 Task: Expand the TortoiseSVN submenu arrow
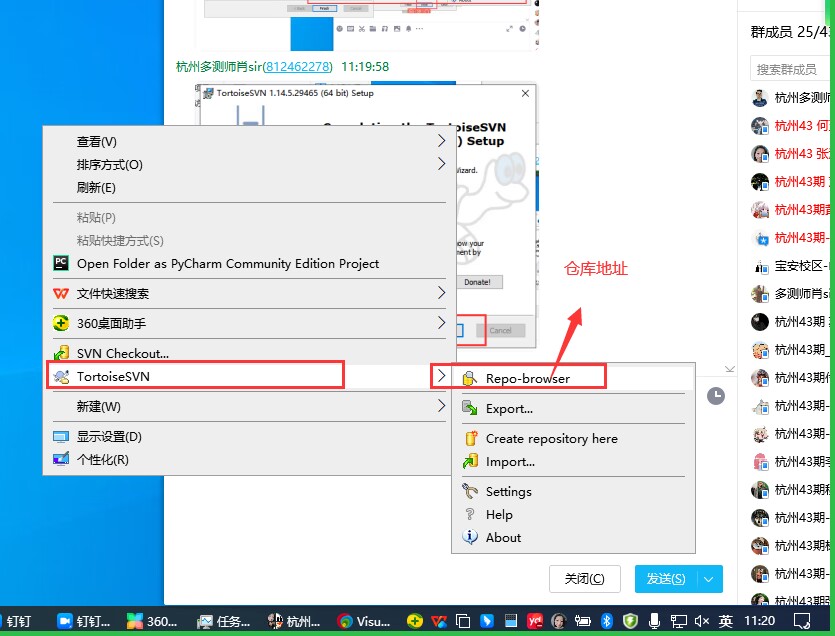click(441, 376)
